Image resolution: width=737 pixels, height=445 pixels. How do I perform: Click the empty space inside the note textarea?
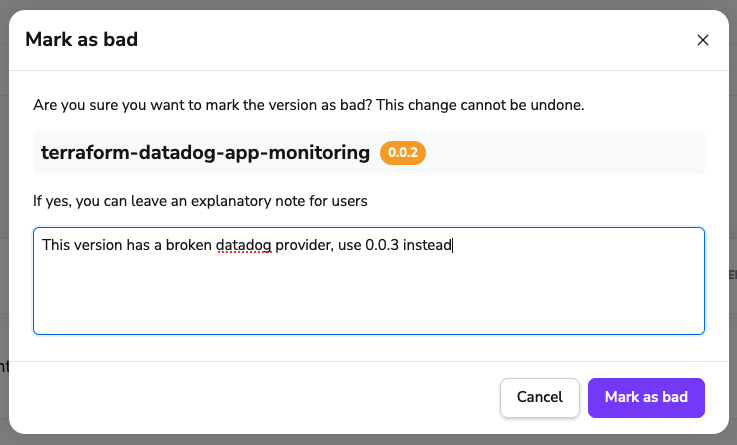[x=368, y=295]
